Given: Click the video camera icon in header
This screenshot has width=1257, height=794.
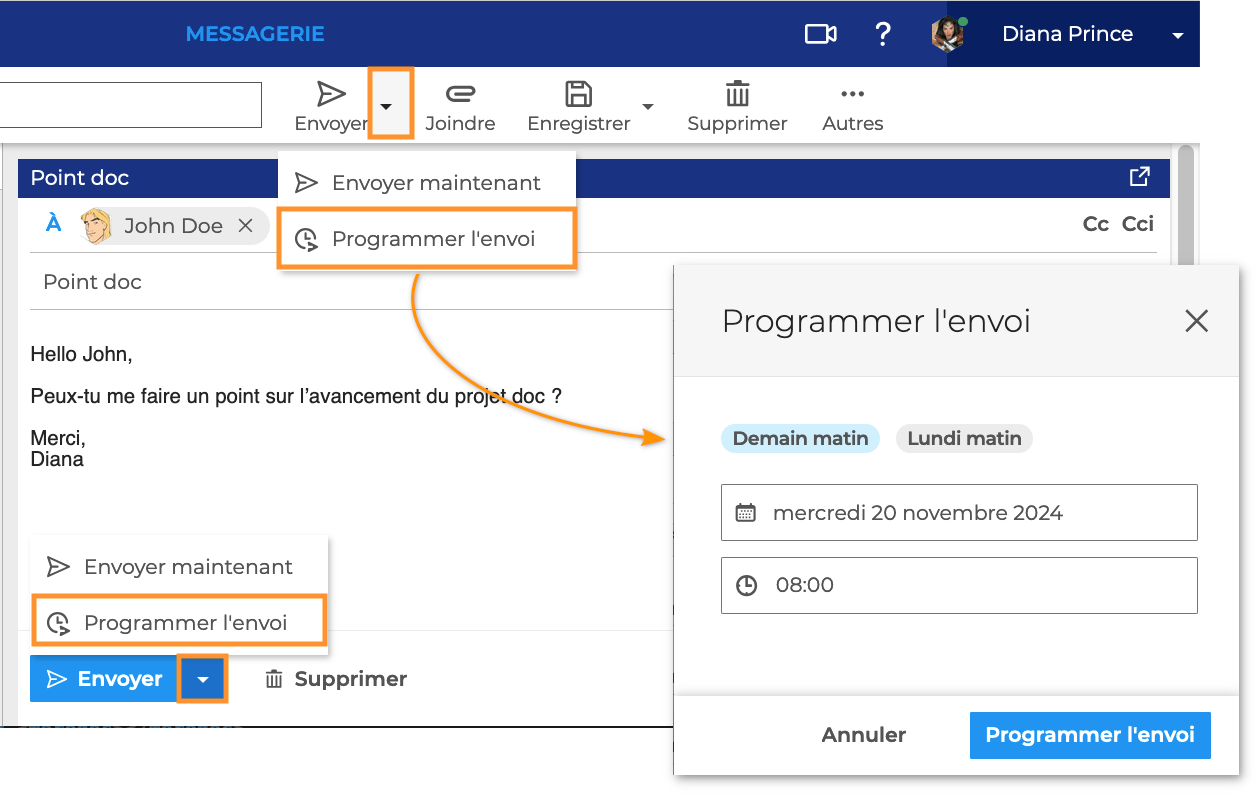Looking at the screenshot, I should (820, 34).
